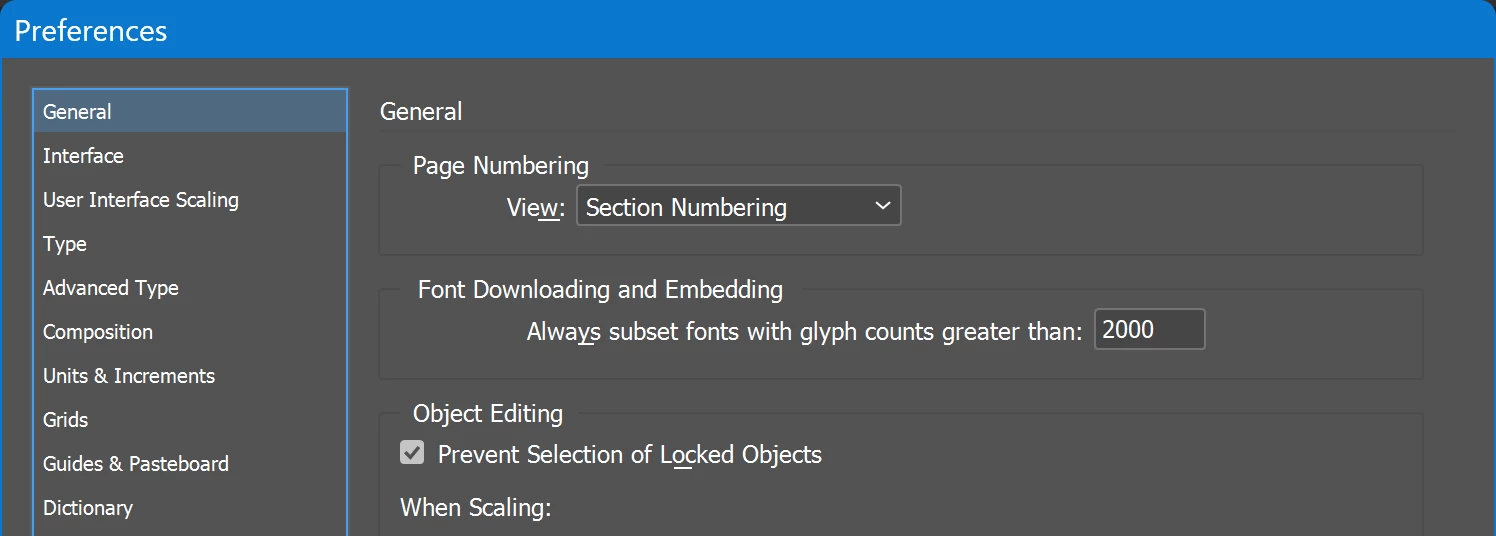Screen dimensions: 1496x536
Task: Click the When Scaling label
Action: click(476, 508)
